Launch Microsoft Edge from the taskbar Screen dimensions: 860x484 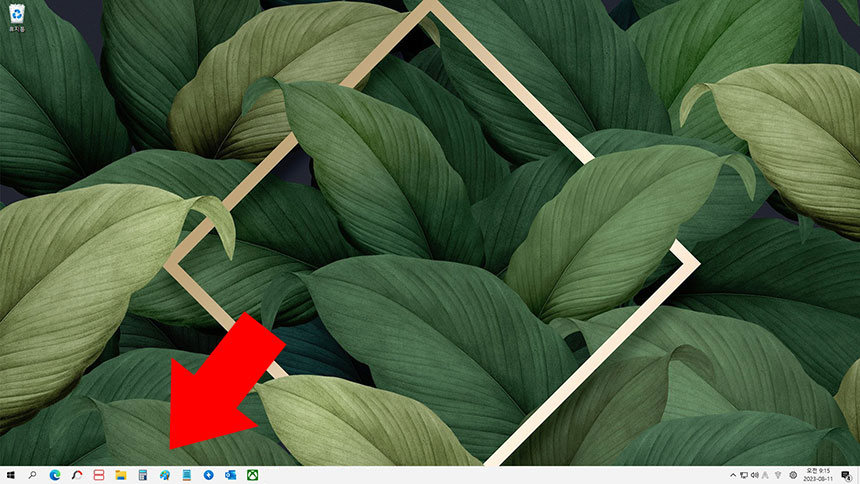55,475
